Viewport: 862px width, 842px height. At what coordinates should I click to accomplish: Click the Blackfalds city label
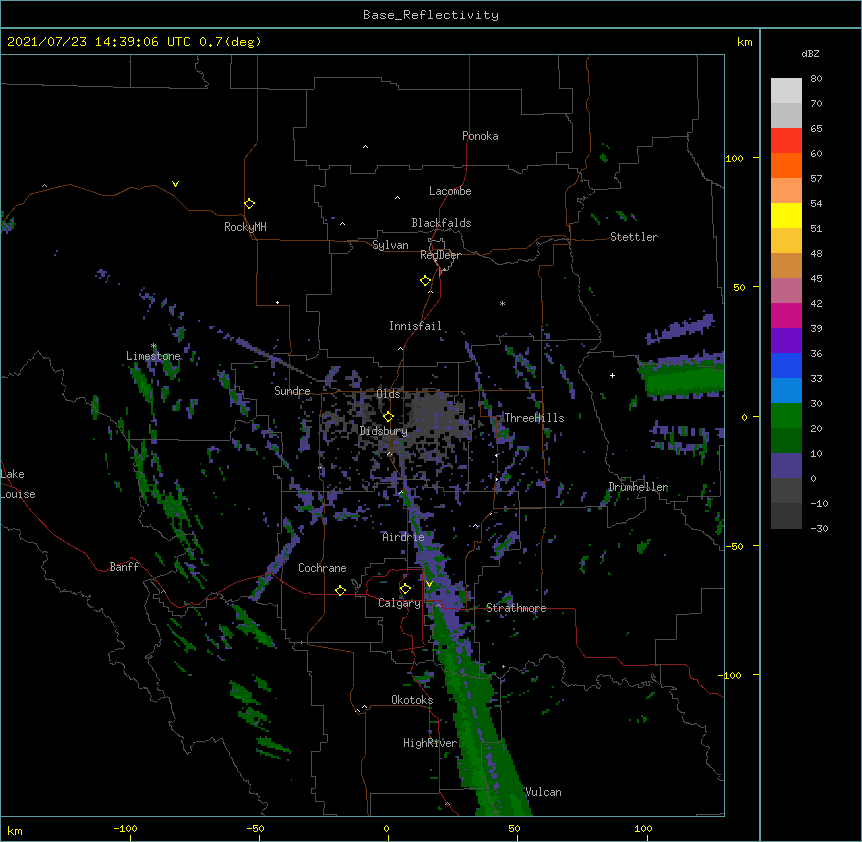[441, 223]
